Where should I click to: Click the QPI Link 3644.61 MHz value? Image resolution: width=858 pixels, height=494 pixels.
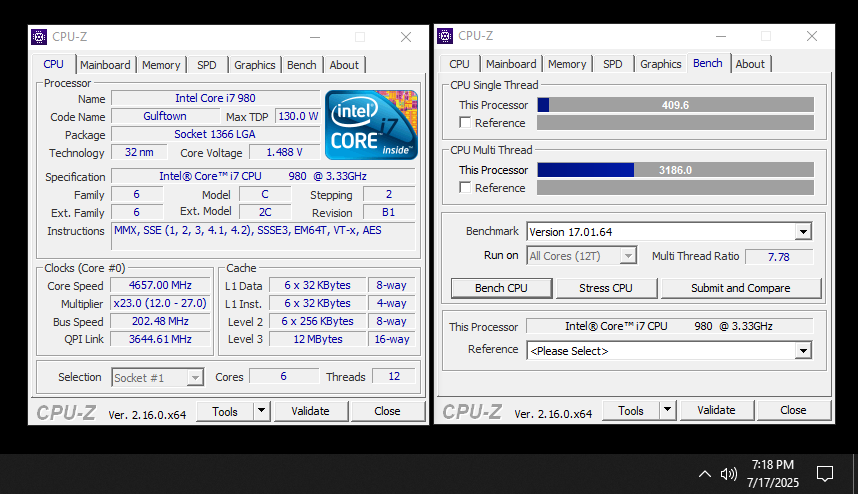[x=160, y=339]
